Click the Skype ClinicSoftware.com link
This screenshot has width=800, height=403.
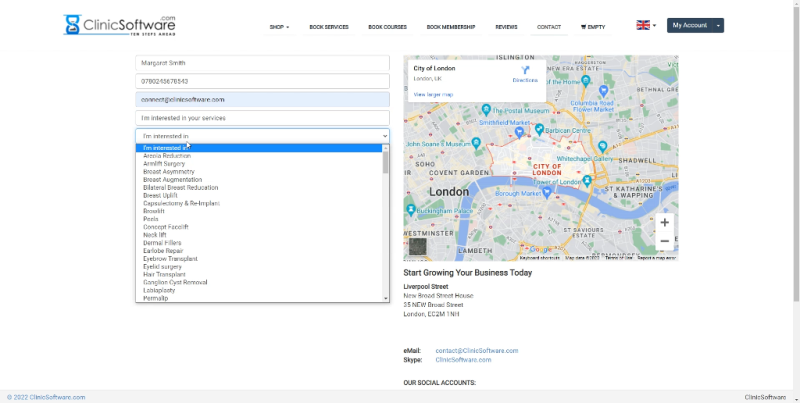463,360
